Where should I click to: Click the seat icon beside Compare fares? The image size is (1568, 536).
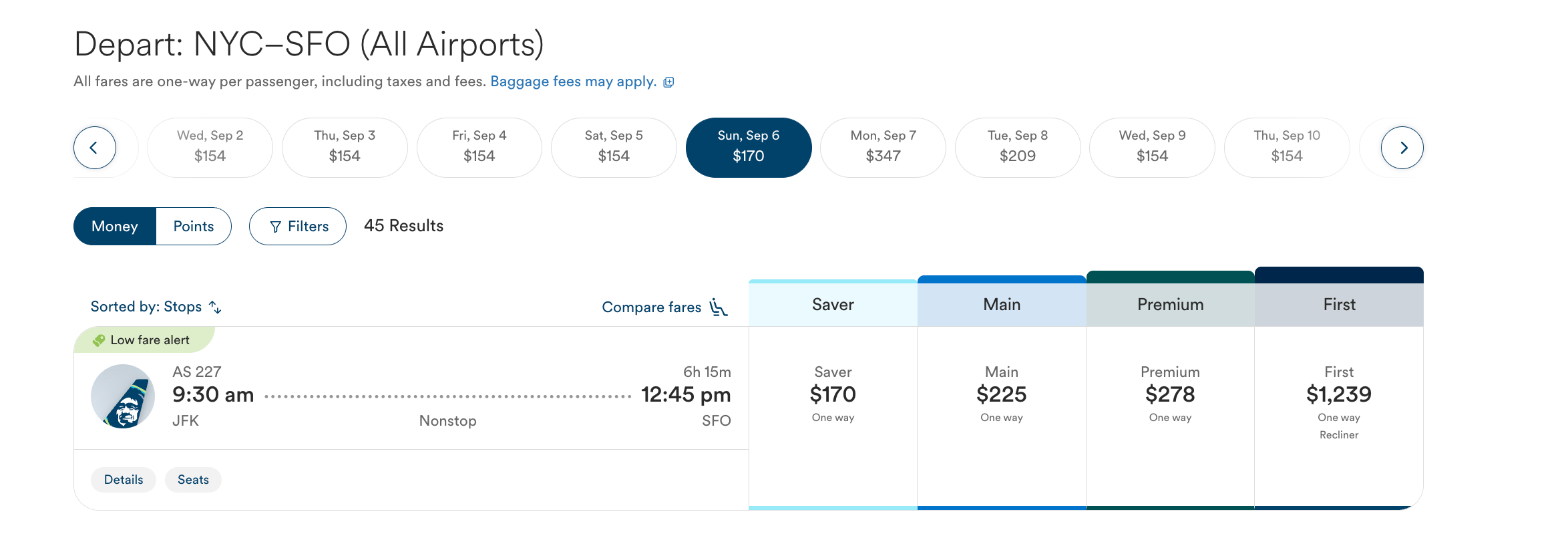tap(719, 307)
